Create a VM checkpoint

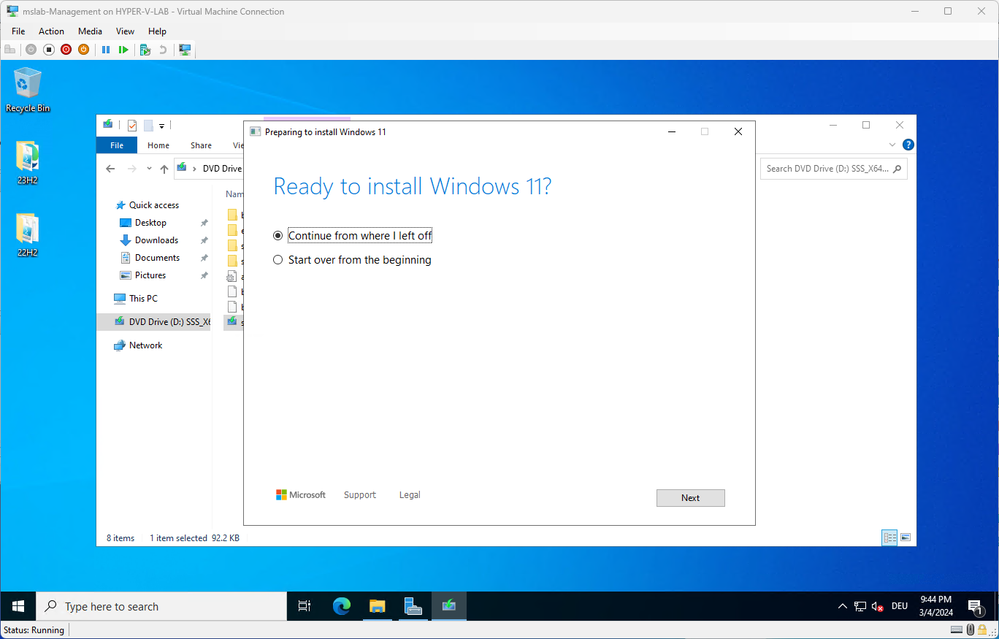click(x=145, y=49)
